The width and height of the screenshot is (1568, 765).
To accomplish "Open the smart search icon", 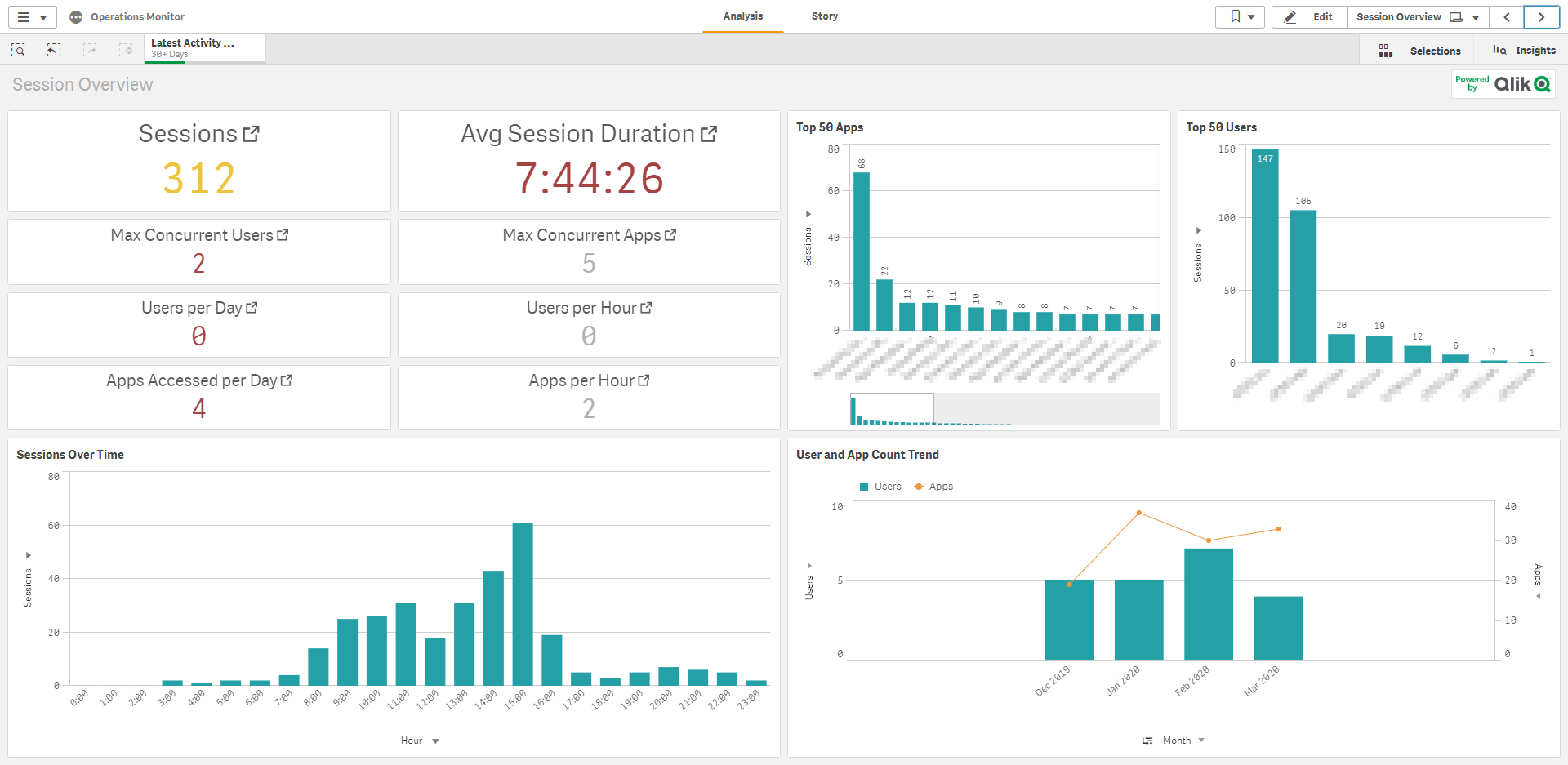I will [x=18, y=51].
